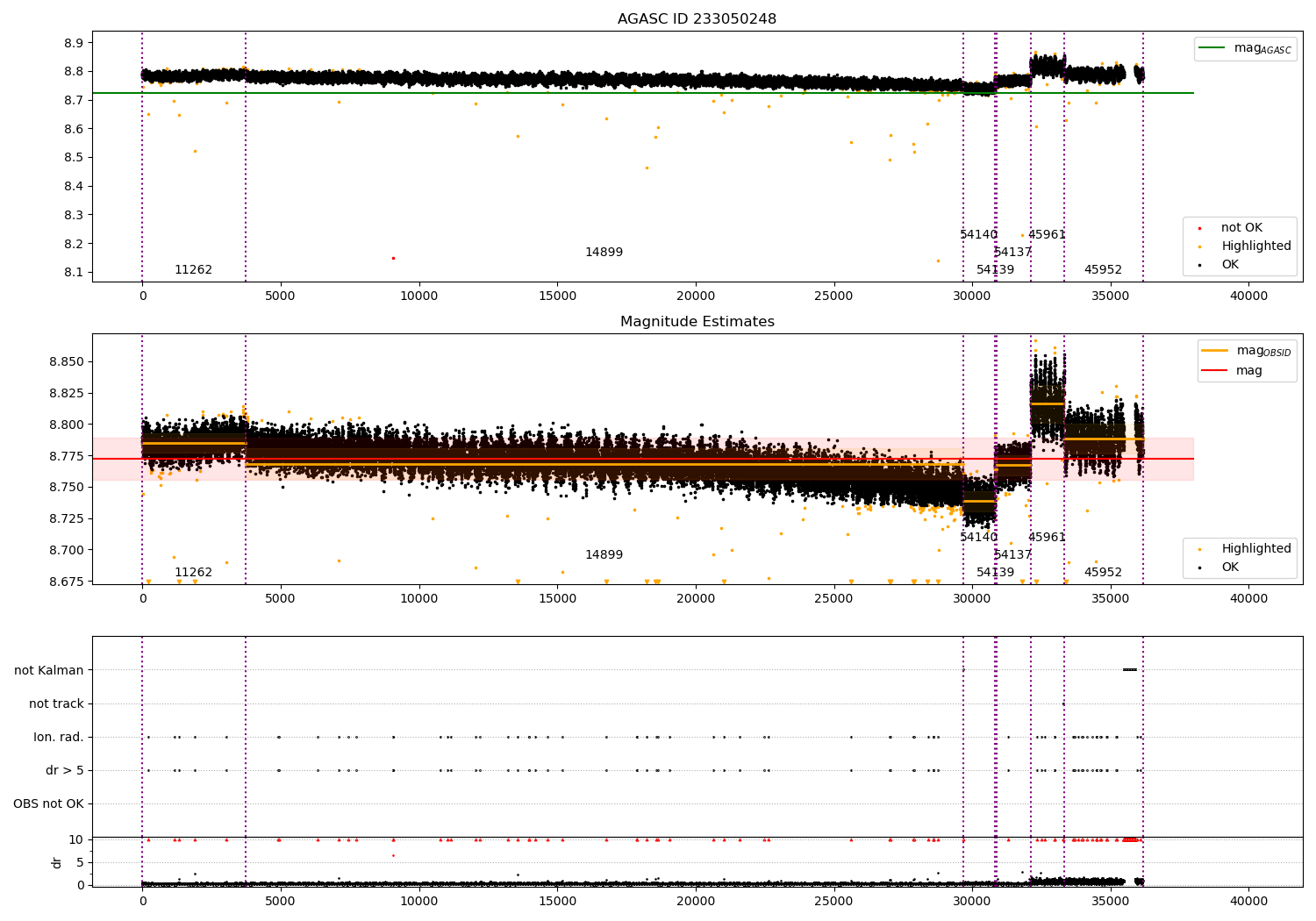Image resolution: width=1316 pixels, height=921 pixels.
Task: Click the "not Kalman" axis label
Action: pos(49,670)
